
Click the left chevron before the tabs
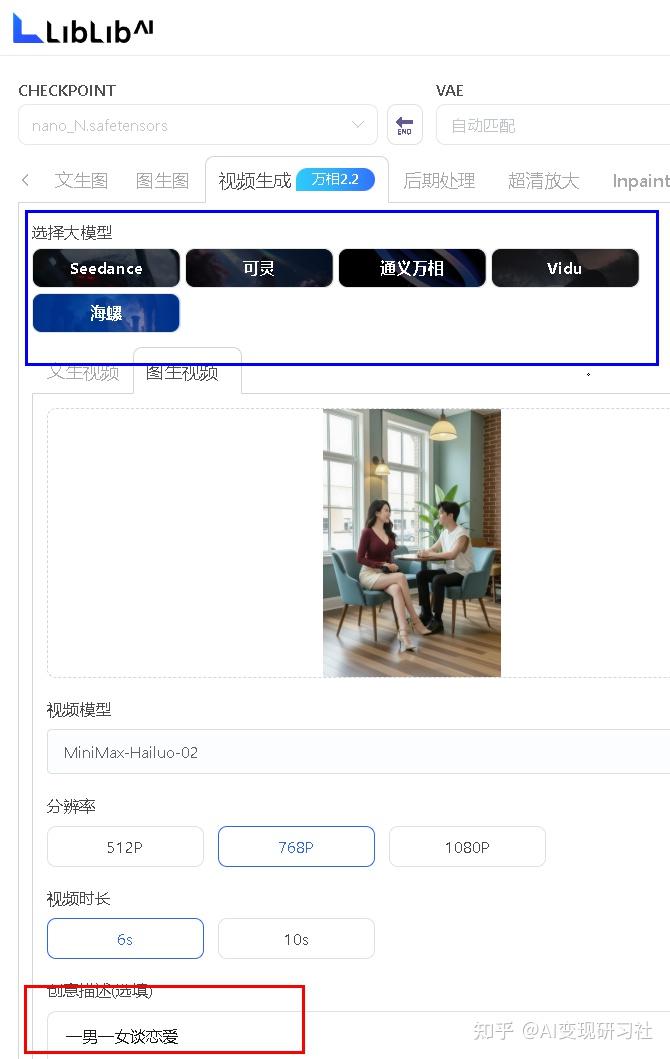[26, 180]
